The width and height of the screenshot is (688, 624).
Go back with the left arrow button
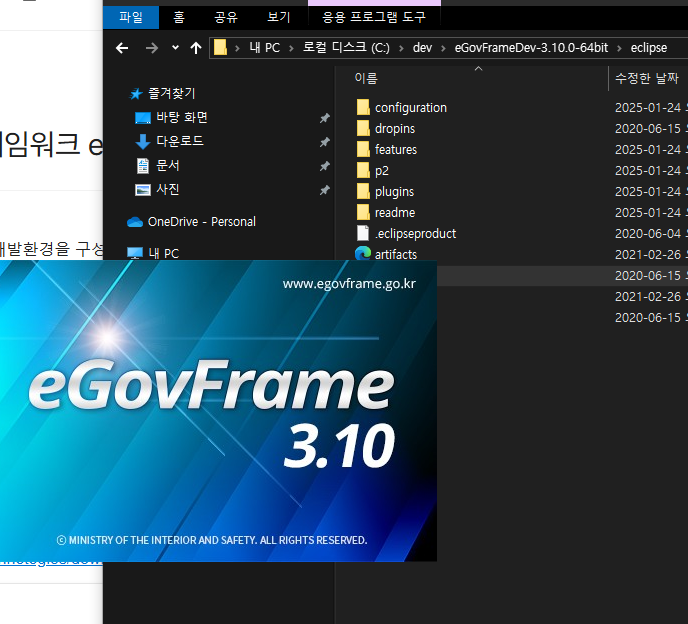pyautogui.click(x=122, y=48)
